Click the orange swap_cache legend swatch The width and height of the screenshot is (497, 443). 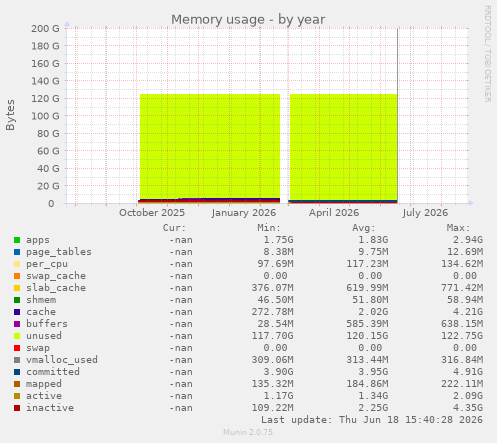(x=17, y=276)
